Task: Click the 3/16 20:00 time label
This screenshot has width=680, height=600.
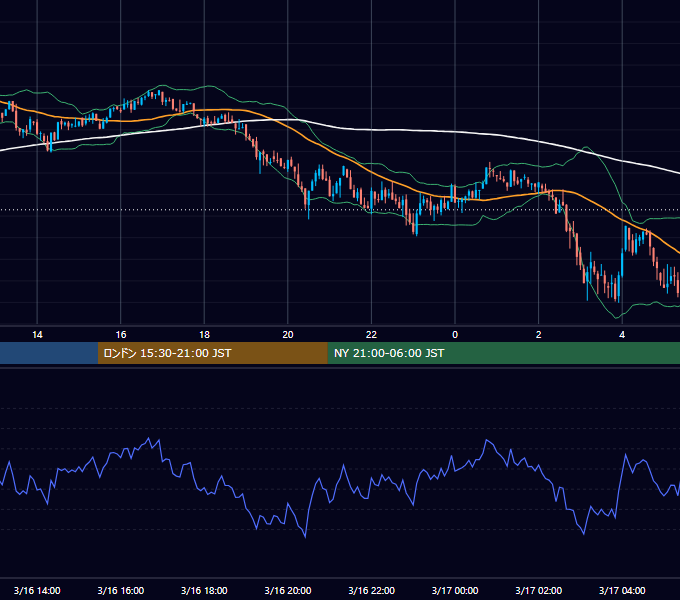Action: (288, 590)
